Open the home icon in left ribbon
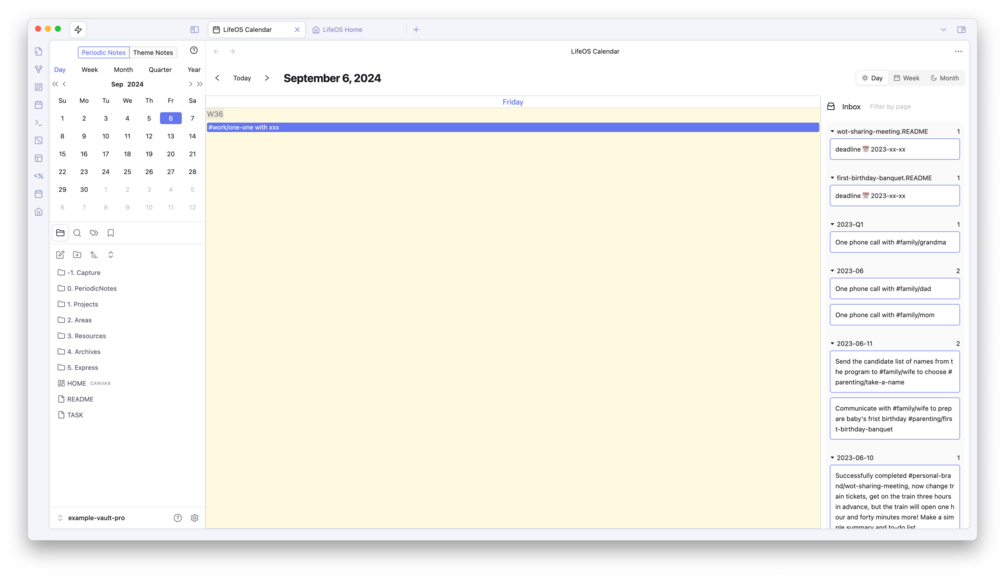Image resolution: width=1005 pixels, height=577 pixels. click(x=38, y=212)
